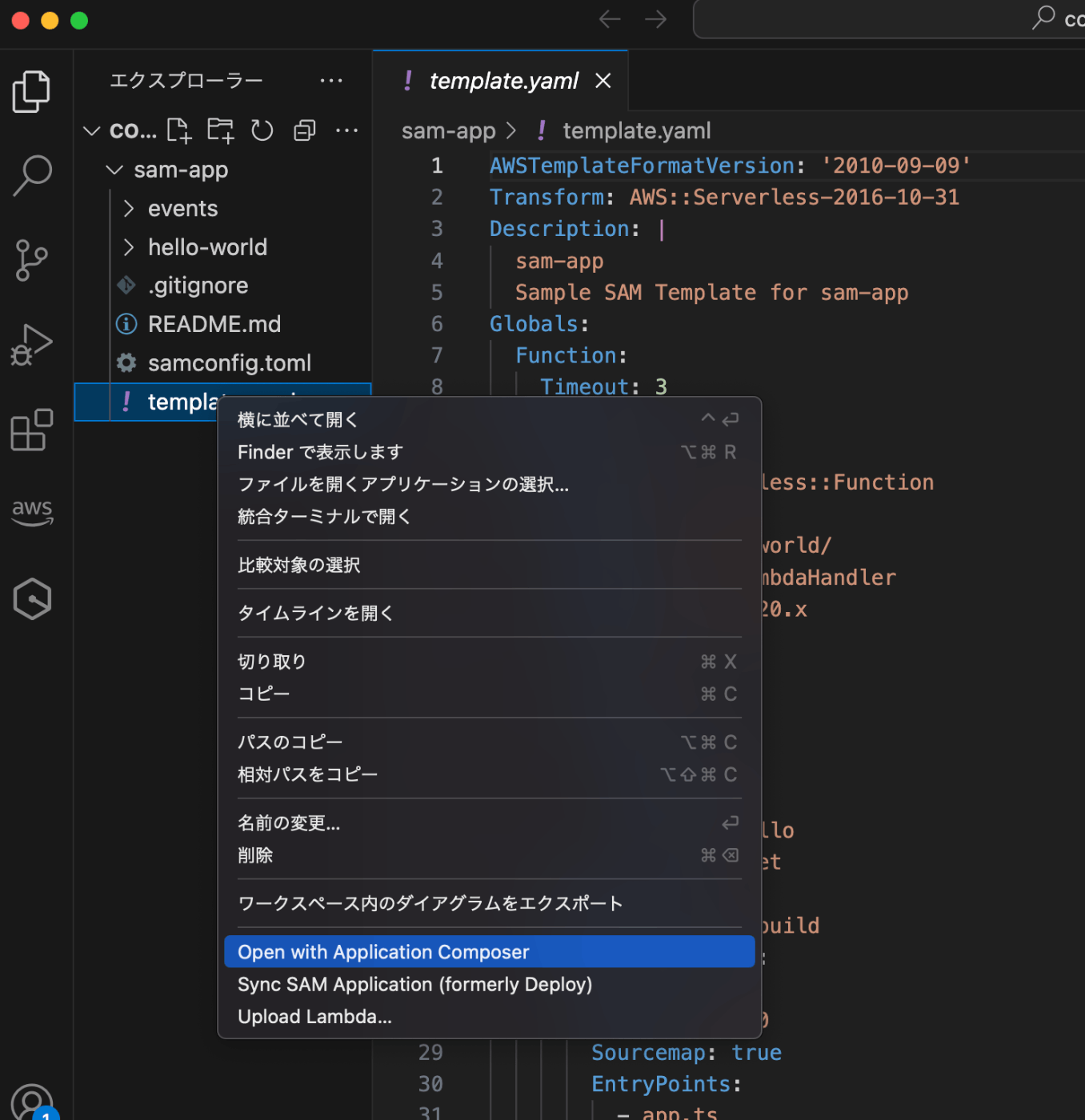Open the Extensions view
Image resolution: width=1085 pixels, height=1120 pixels.
(32, 430)
